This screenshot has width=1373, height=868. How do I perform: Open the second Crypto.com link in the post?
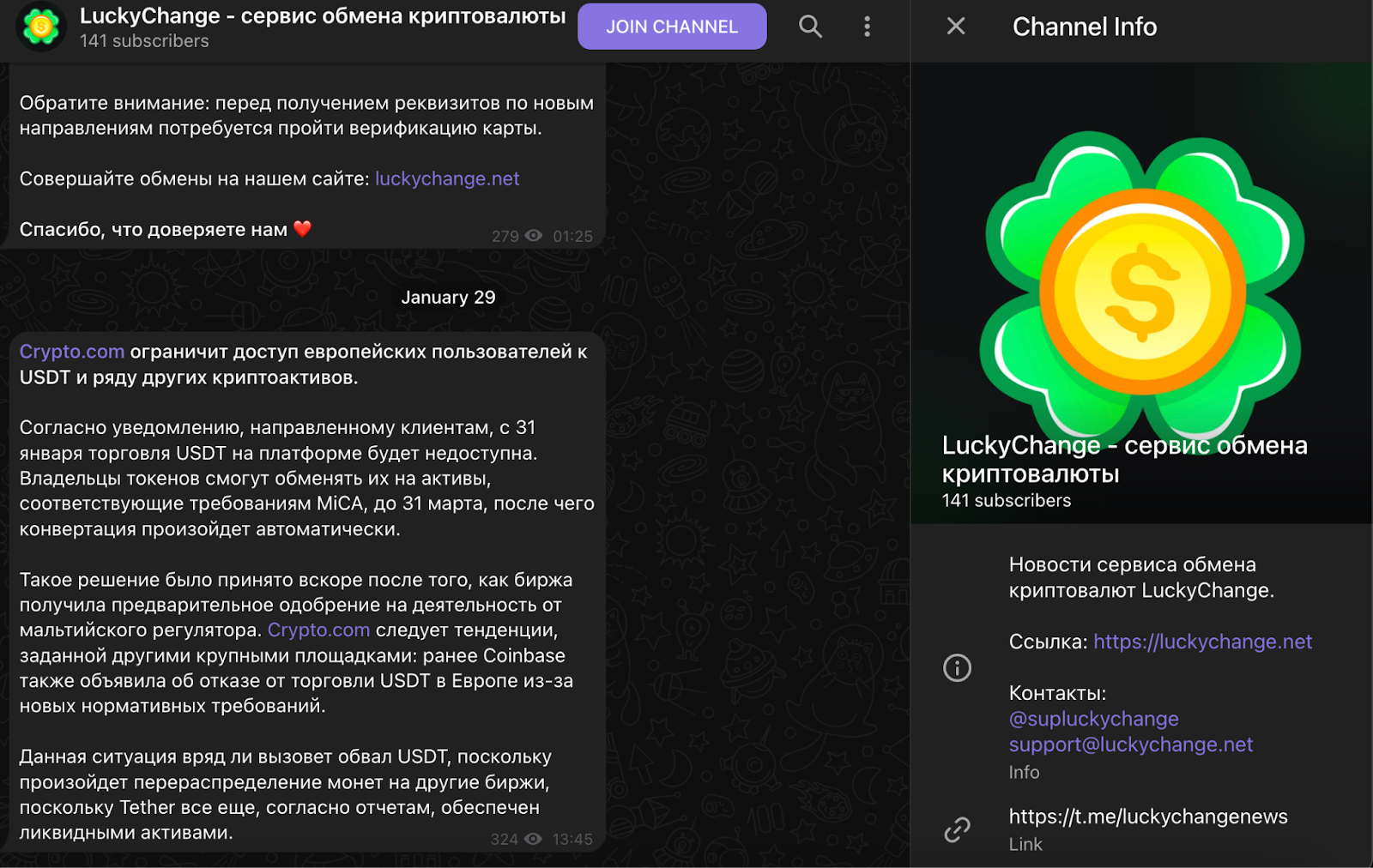pyautogui.click(x=318, y=630)
